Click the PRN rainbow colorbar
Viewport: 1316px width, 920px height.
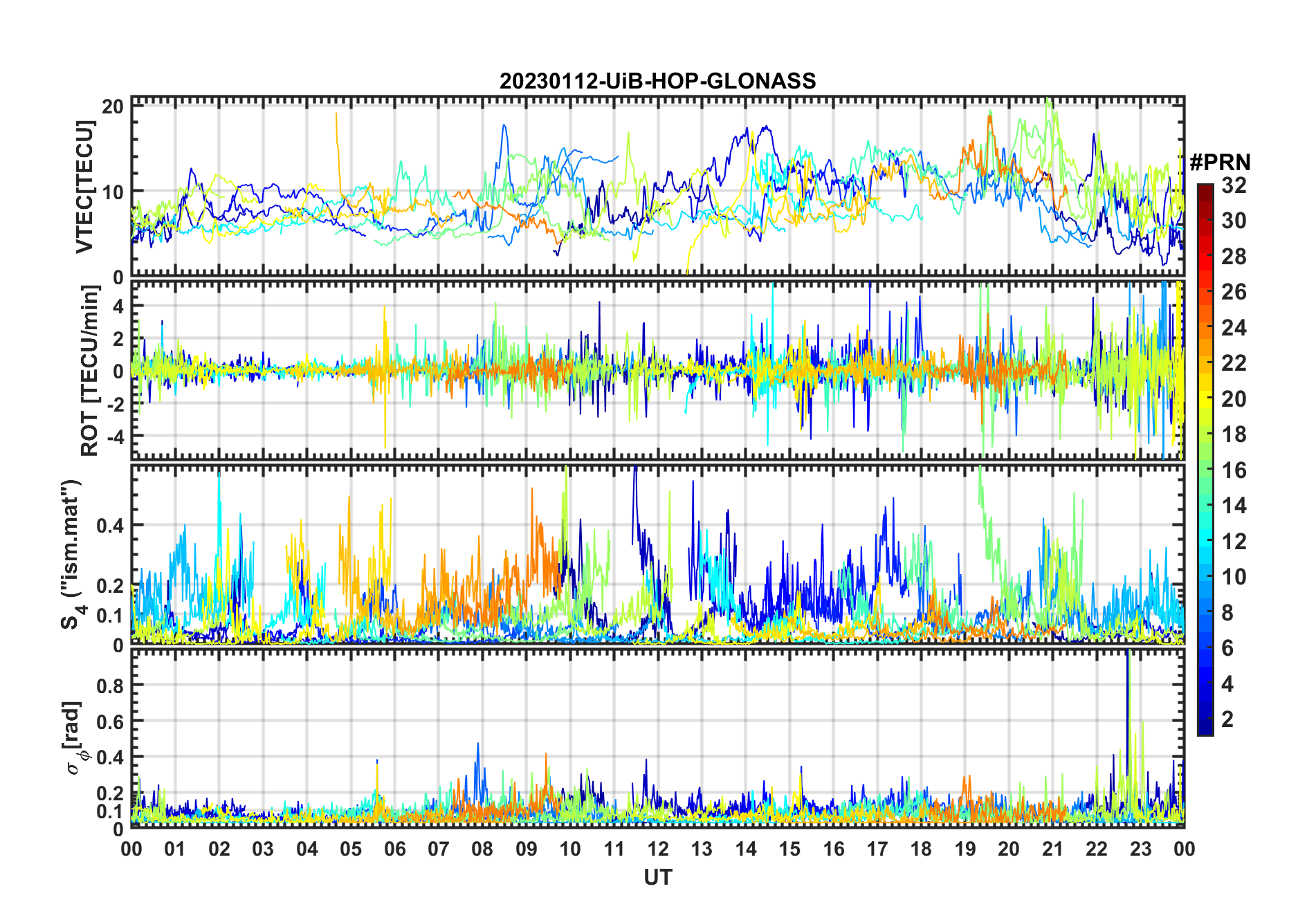coord(1205,459)
